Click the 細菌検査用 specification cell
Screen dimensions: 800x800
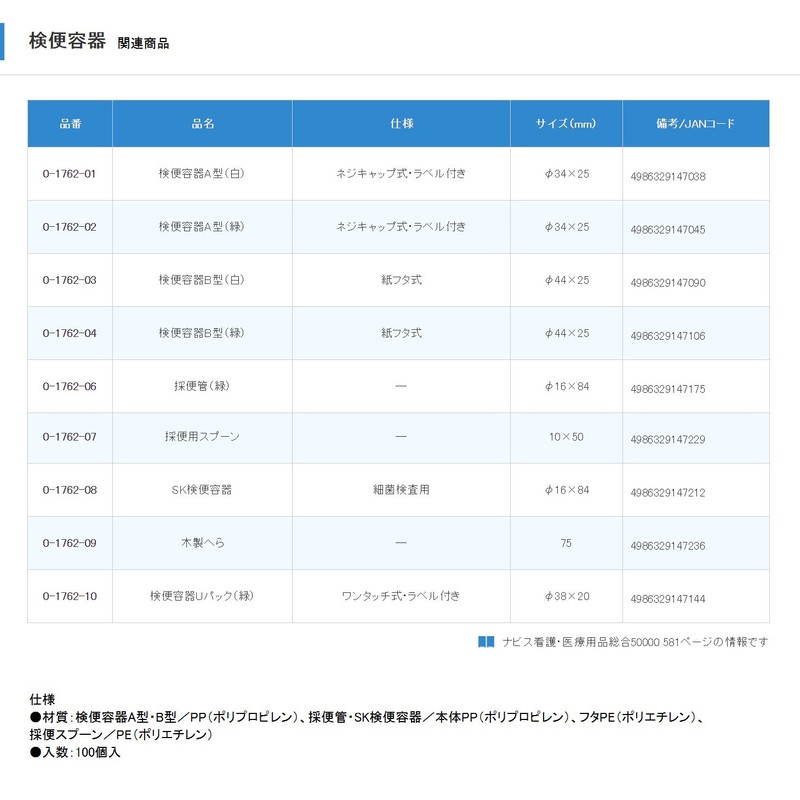tap(401, 490)
